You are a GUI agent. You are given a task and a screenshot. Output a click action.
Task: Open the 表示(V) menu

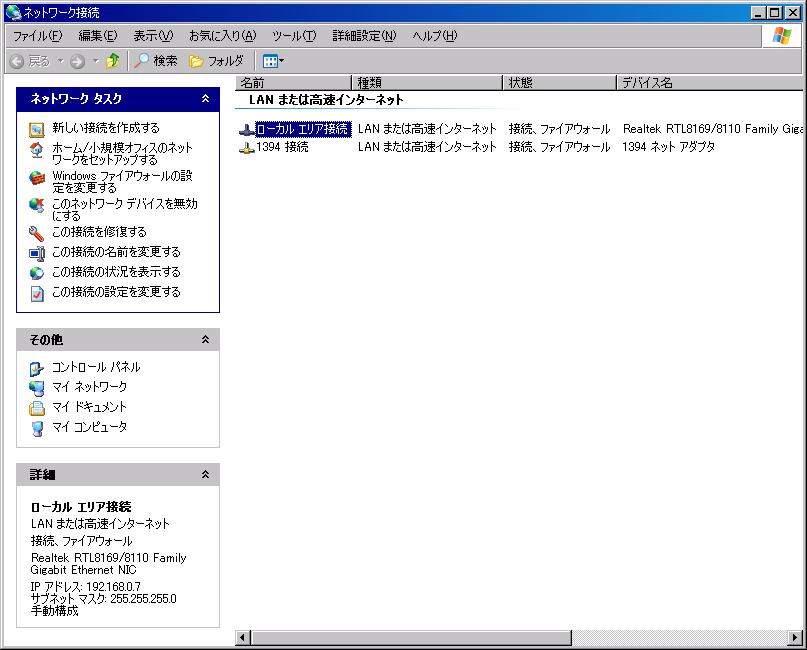(153, 36)
